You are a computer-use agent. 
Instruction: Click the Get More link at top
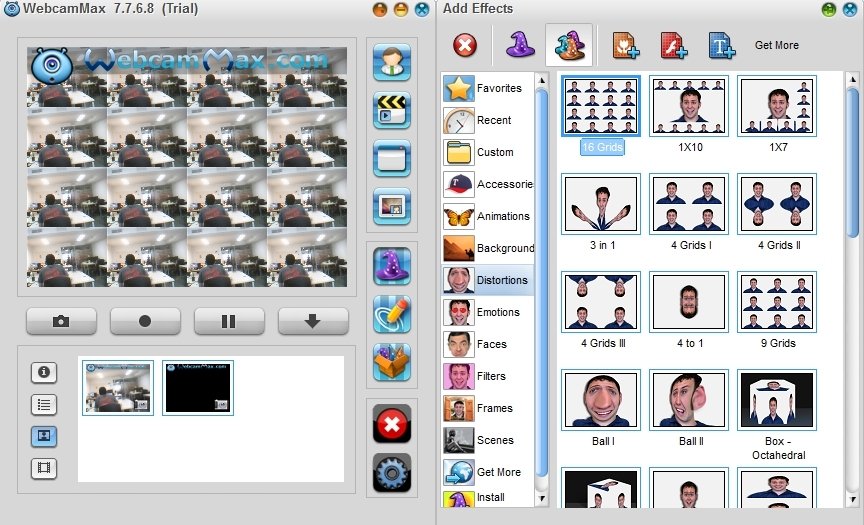click(776, 45)
